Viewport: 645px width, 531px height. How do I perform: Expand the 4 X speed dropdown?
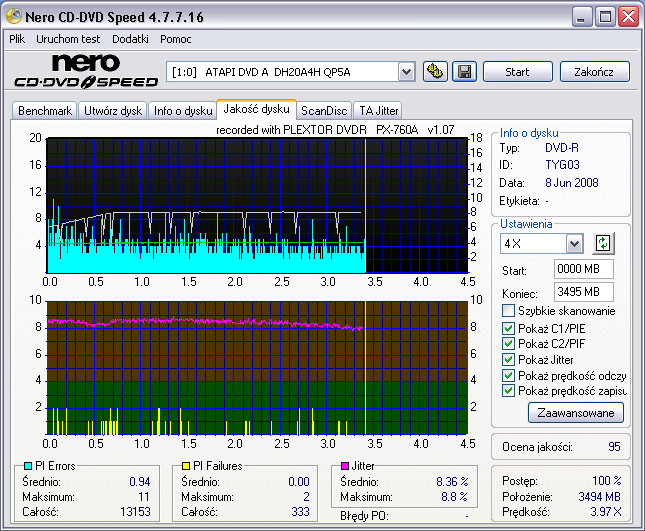[x=574, y=244]
